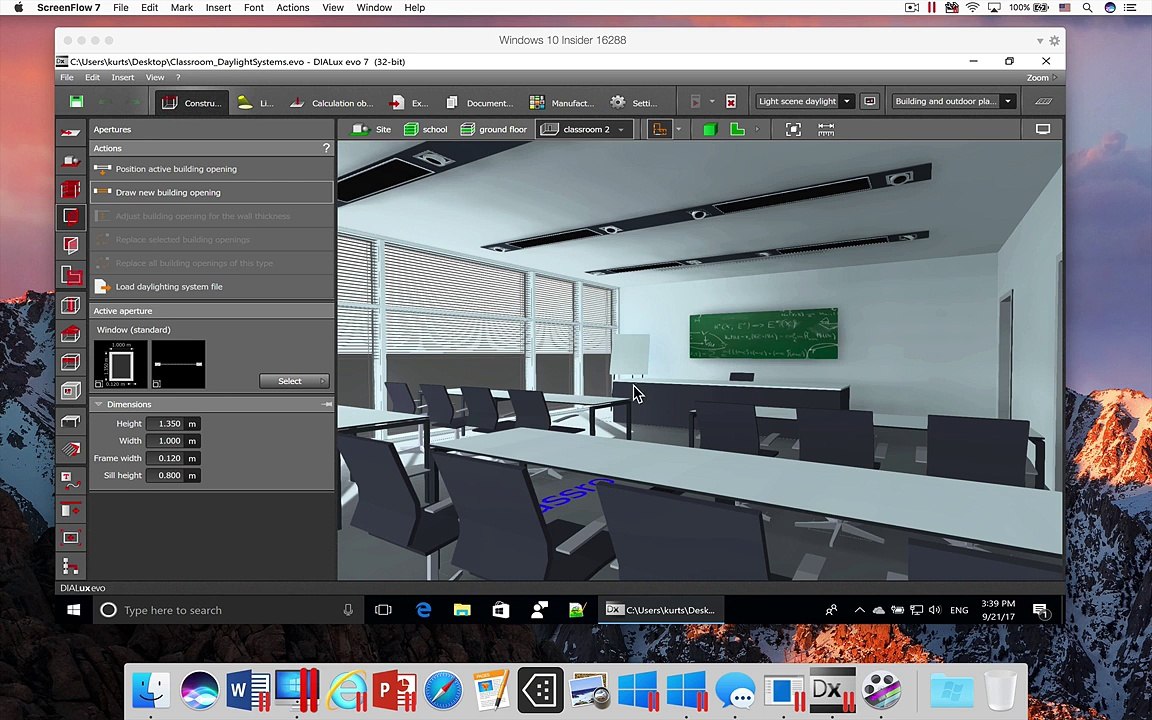Open the roofs tool icon
The width and height of the screenshot is (1152, 720).
pos(71,334)
